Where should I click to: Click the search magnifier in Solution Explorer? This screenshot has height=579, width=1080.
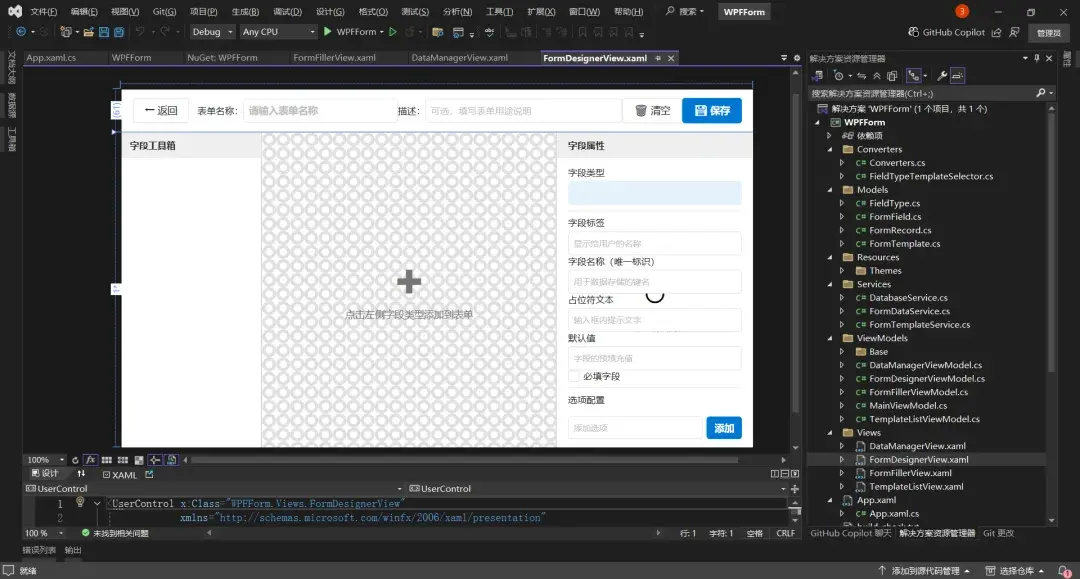point(1041,93)
